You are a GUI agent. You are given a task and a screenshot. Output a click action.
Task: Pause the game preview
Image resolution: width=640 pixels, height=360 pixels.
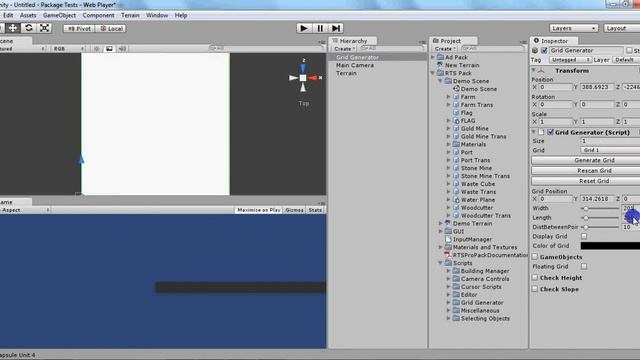pos(320,28)
